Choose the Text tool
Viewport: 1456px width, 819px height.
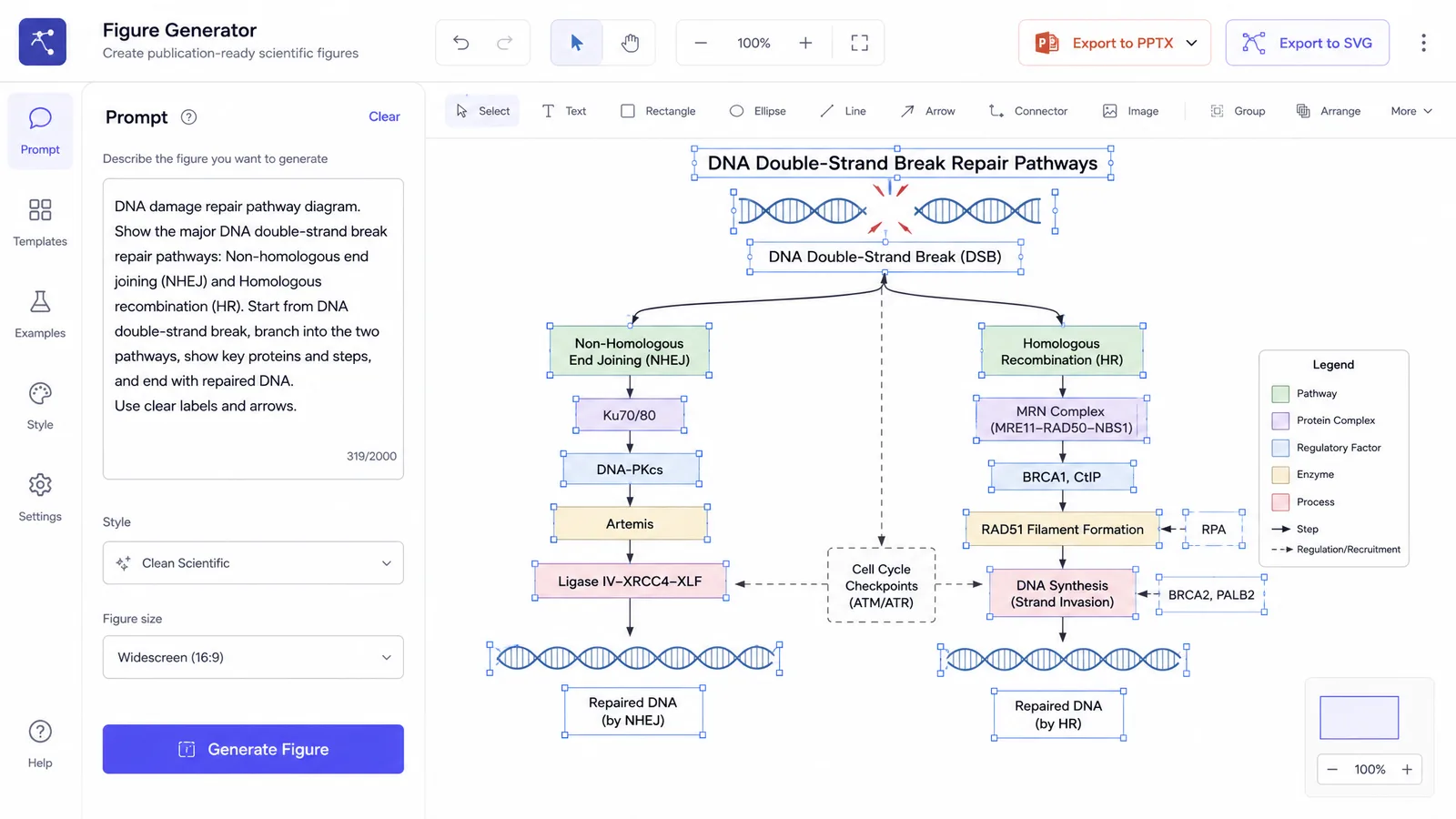coord(564,111)
